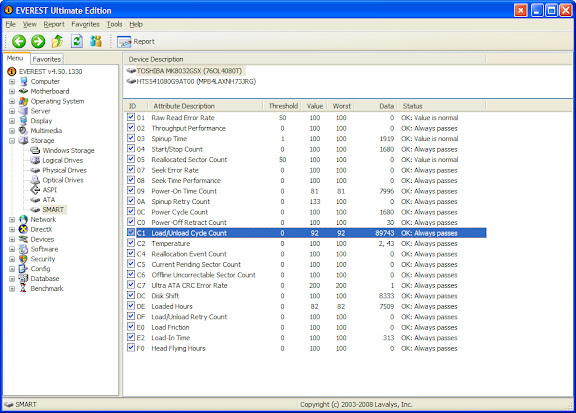Open the ATA item icon
576x413 pixels.
click(35, 200)
